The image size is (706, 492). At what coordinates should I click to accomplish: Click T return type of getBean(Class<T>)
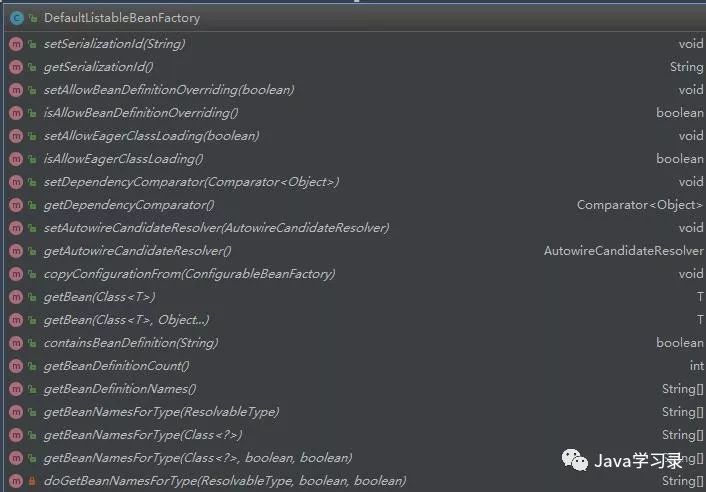coord(700,297)
